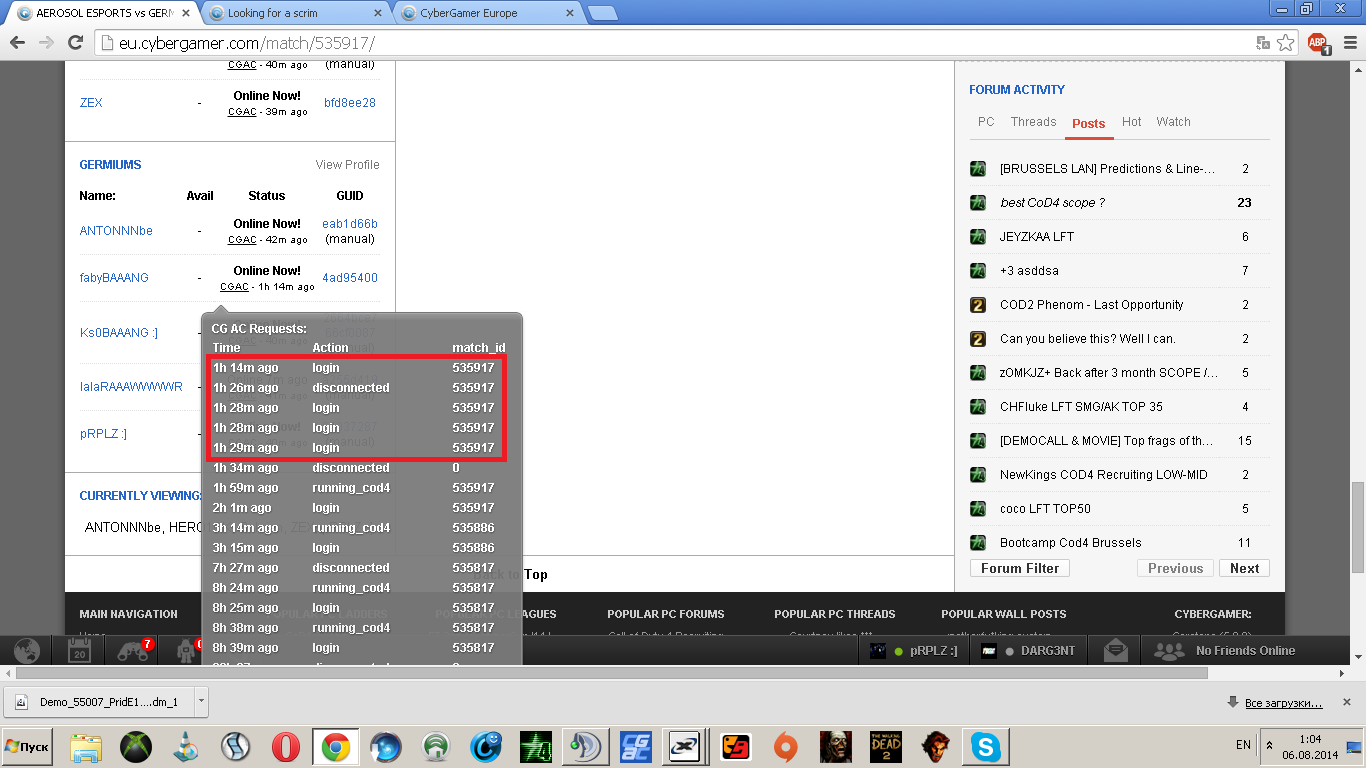This screenshot has height=768, width=1366.
Task: Click GUID 4ad95400 link
Action: pos(350,278)
